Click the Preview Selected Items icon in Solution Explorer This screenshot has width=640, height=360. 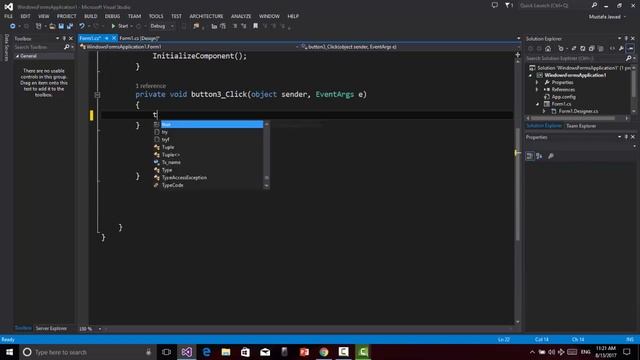630,49
